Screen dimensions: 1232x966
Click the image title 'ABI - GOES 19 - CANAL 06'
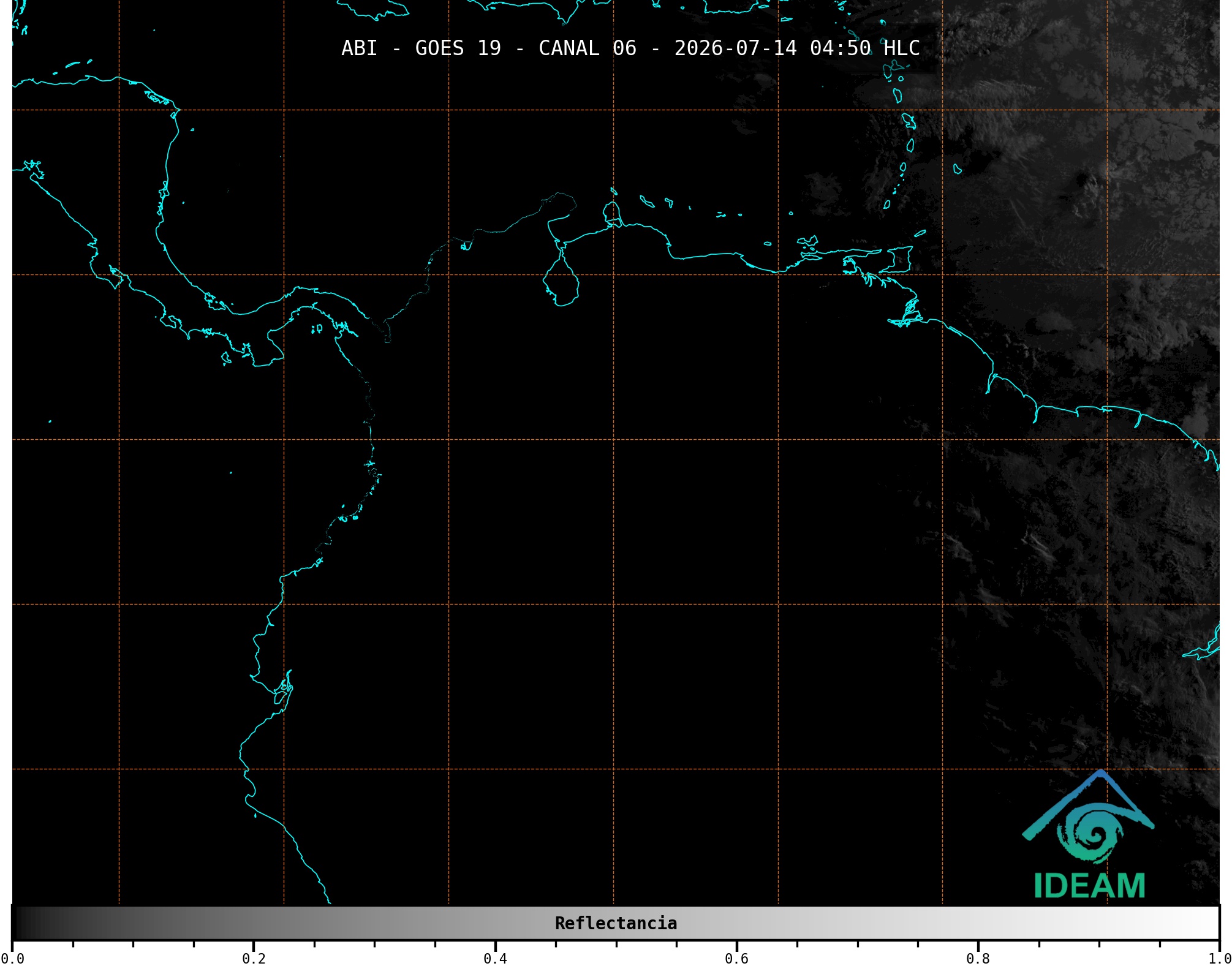[x=489, y=48]
